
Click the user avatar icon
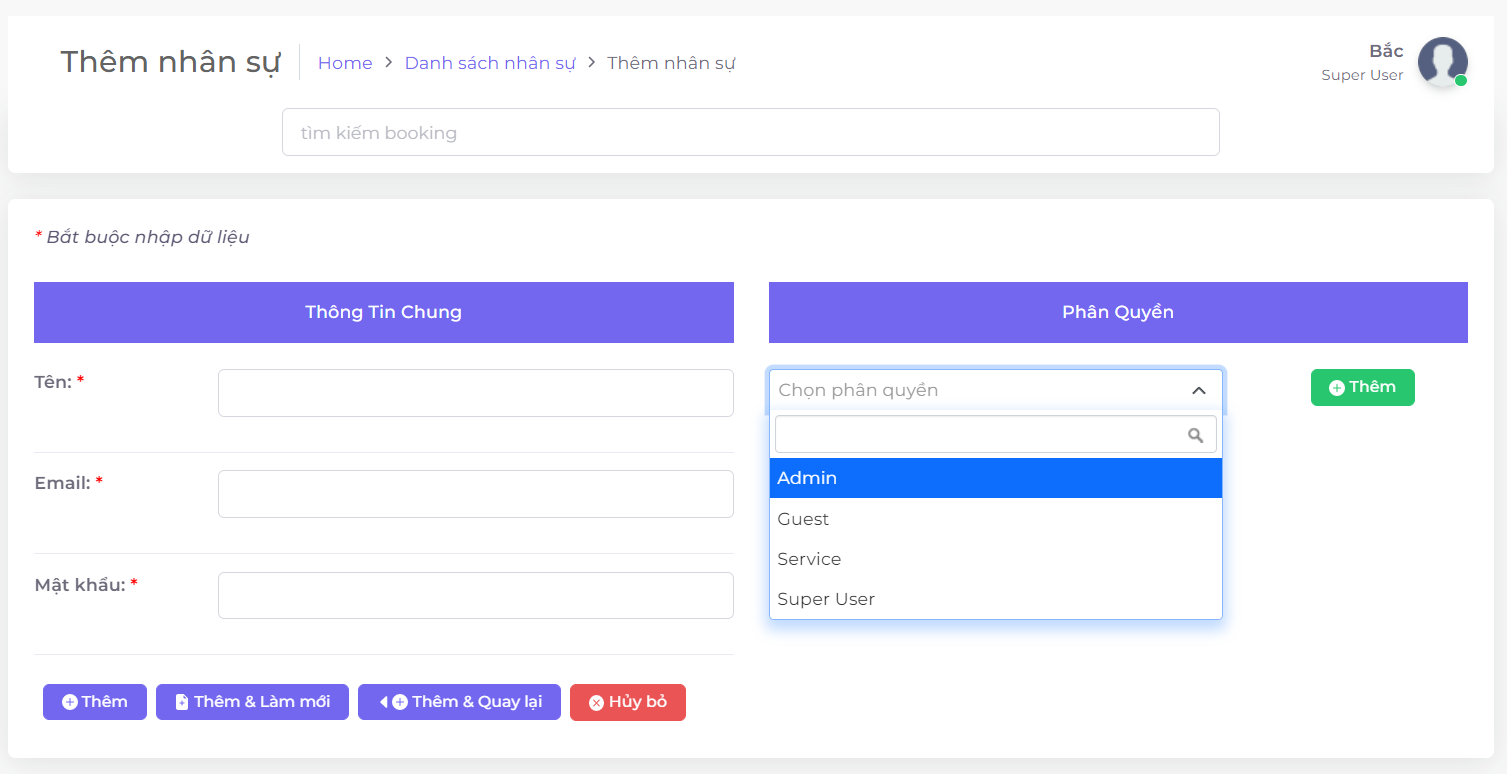[x=1442, y=62]
